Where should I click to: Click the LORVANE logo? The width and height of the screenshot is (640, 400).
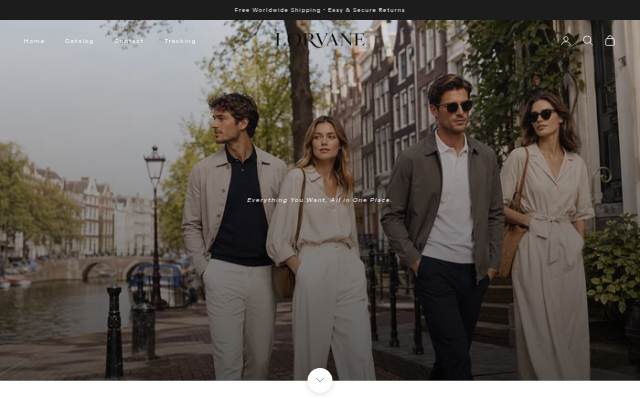coord(321,40)
